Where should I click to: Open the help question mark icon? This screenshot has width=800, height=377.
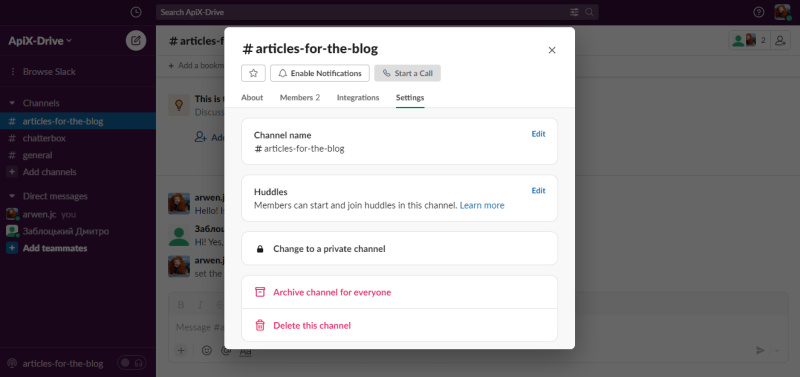click(x=759, y=12)
